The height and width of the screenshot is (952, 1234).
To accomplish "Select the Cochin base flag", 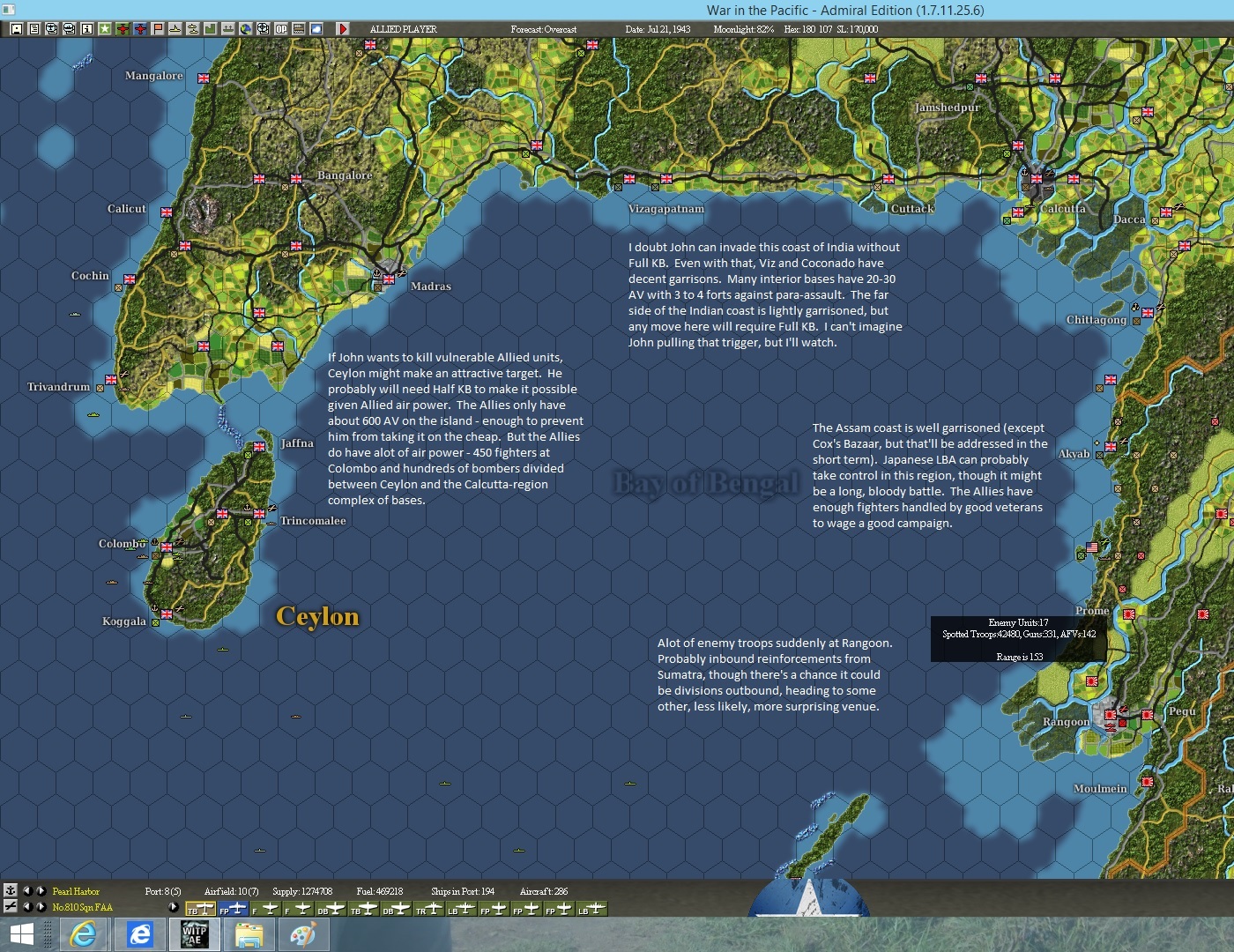I will point(130,279).
